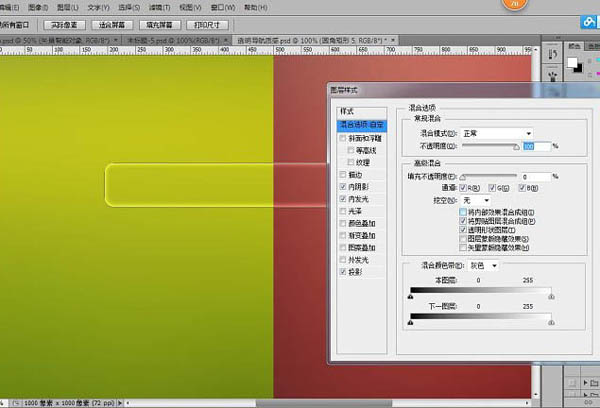Screen dimensions: 600x408
Task: Click the 下一图层 white point slider
Action: click(x=551, y=323)
